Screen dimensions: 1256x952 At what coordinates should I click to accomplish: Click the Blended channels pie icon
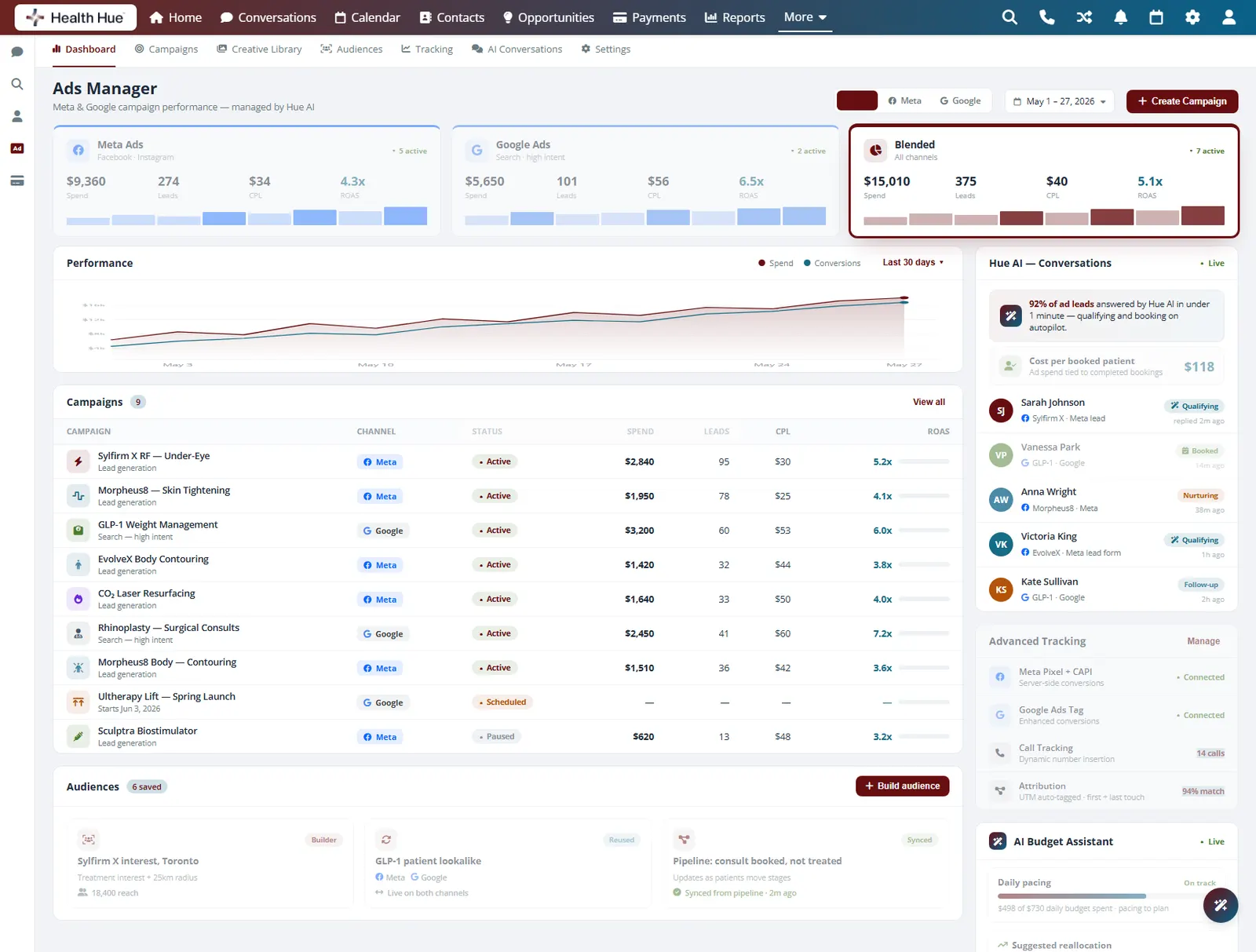(875, 150)
